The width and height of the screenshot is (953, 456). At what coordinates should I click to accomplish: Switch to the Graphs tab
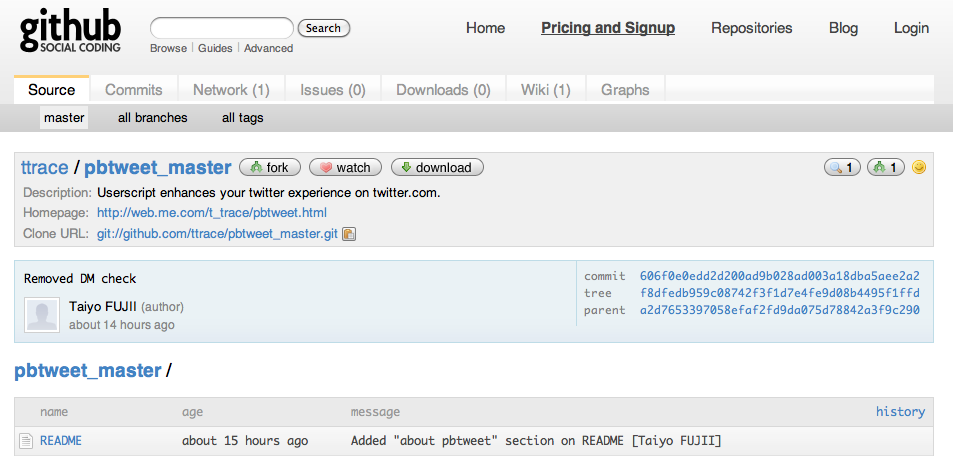(x=625, y=90)
